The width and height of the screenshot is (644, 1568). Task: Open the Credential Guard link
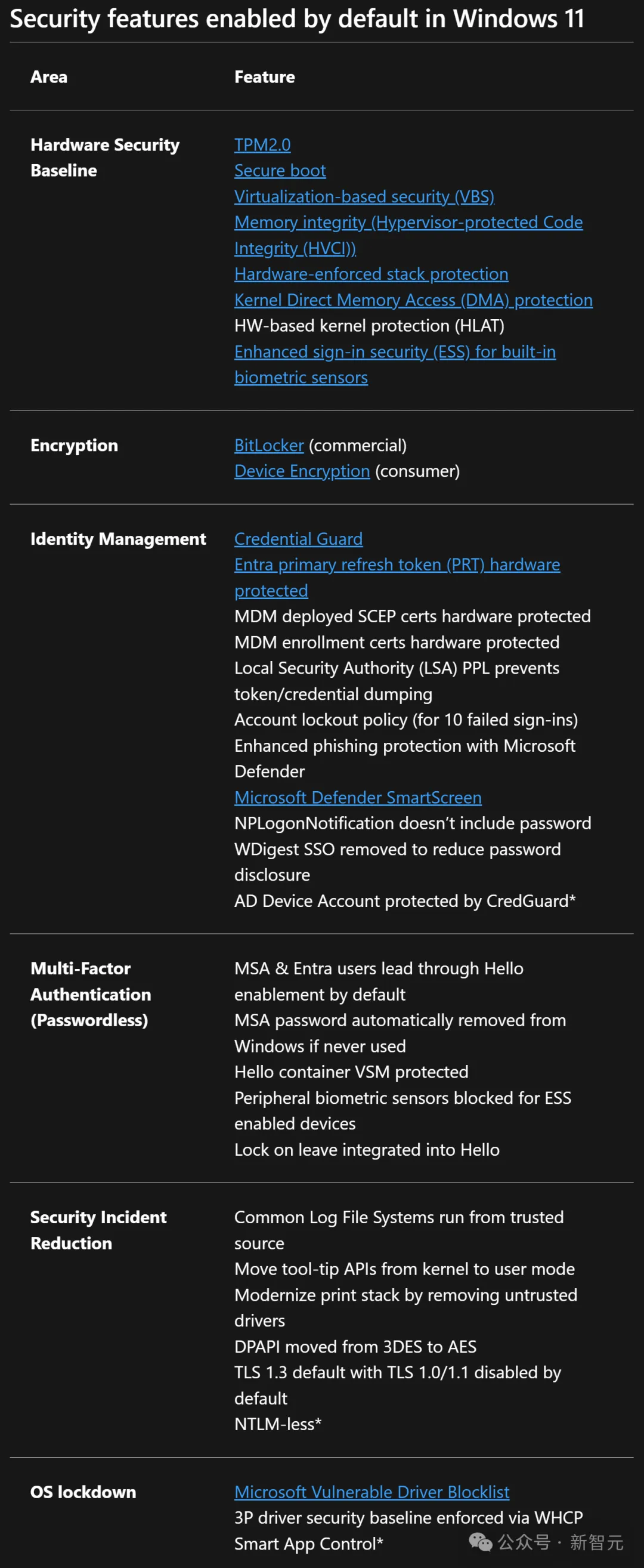pyautogui.click(x=298, y=539)
